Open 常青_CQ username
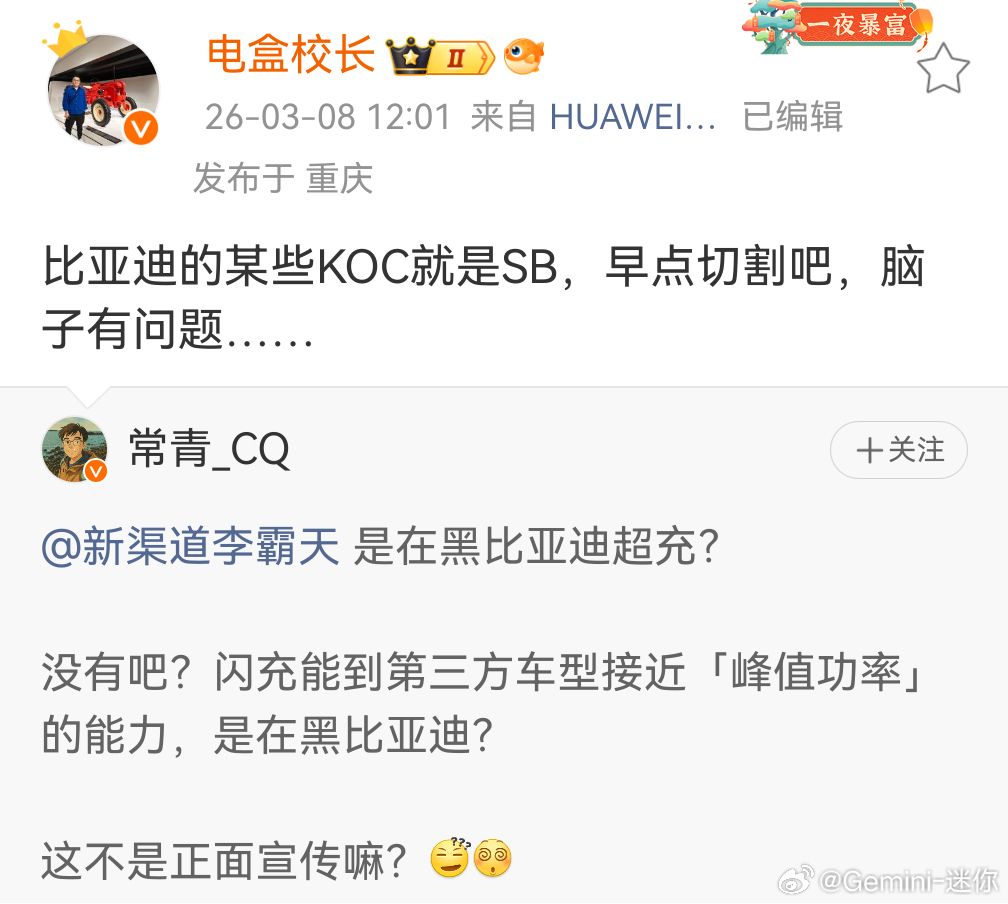The width and height of the screenshot is (1008, 904). point(210,449)
